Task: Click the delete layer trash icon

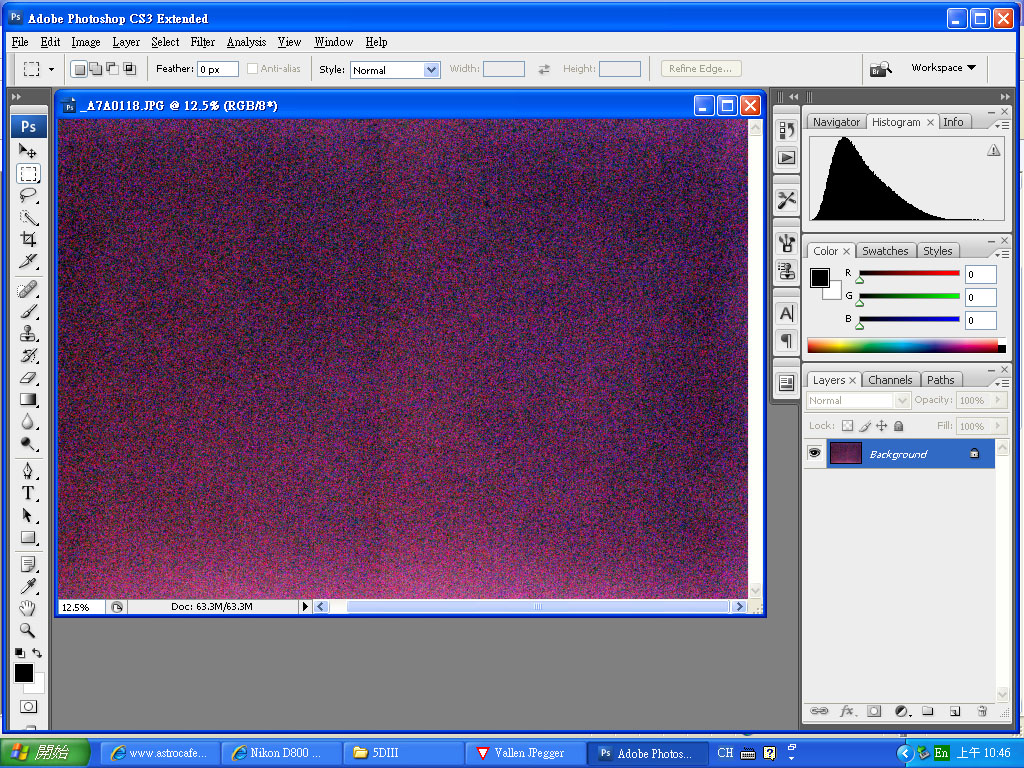Action: [x=982, y=711]
